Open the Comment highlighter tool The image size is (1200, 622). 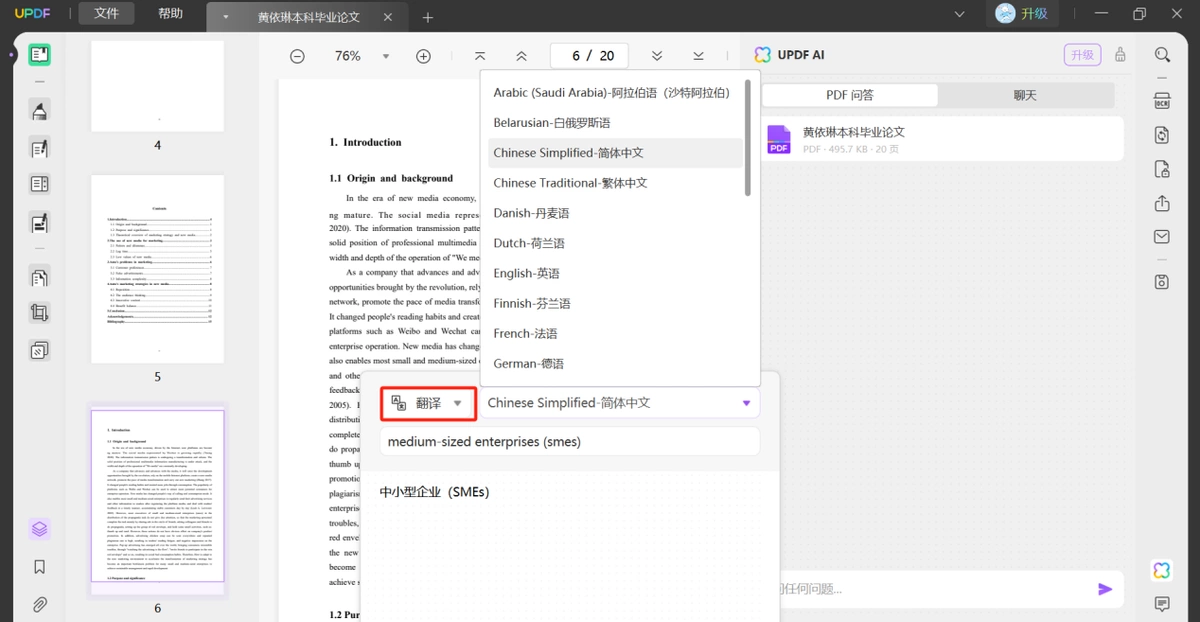tap(40, 111)
